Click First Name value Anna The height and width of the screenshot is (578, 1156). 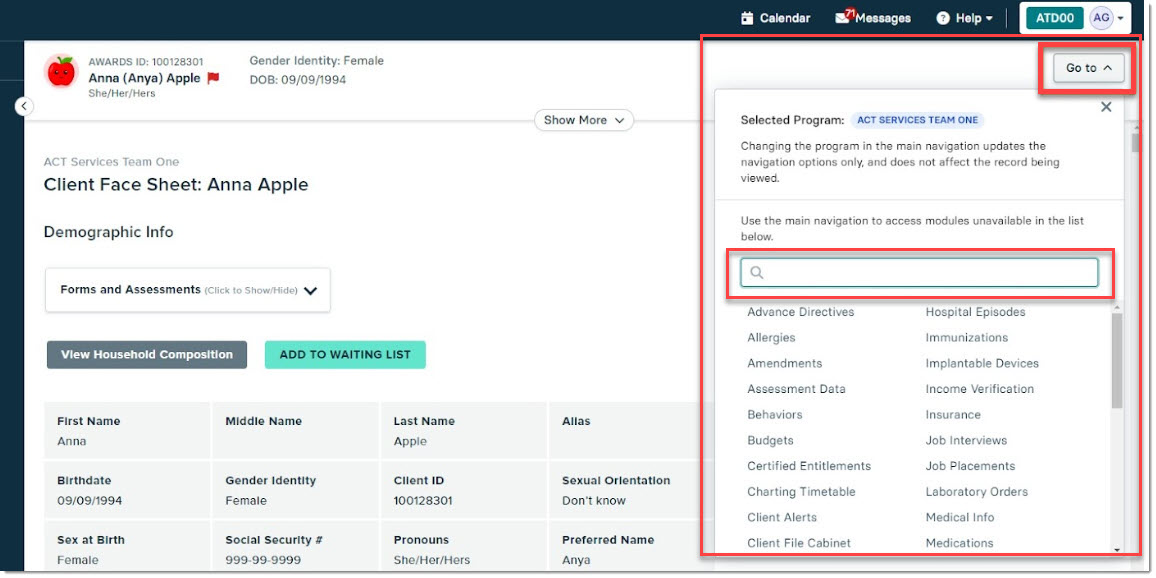point(72,442)
